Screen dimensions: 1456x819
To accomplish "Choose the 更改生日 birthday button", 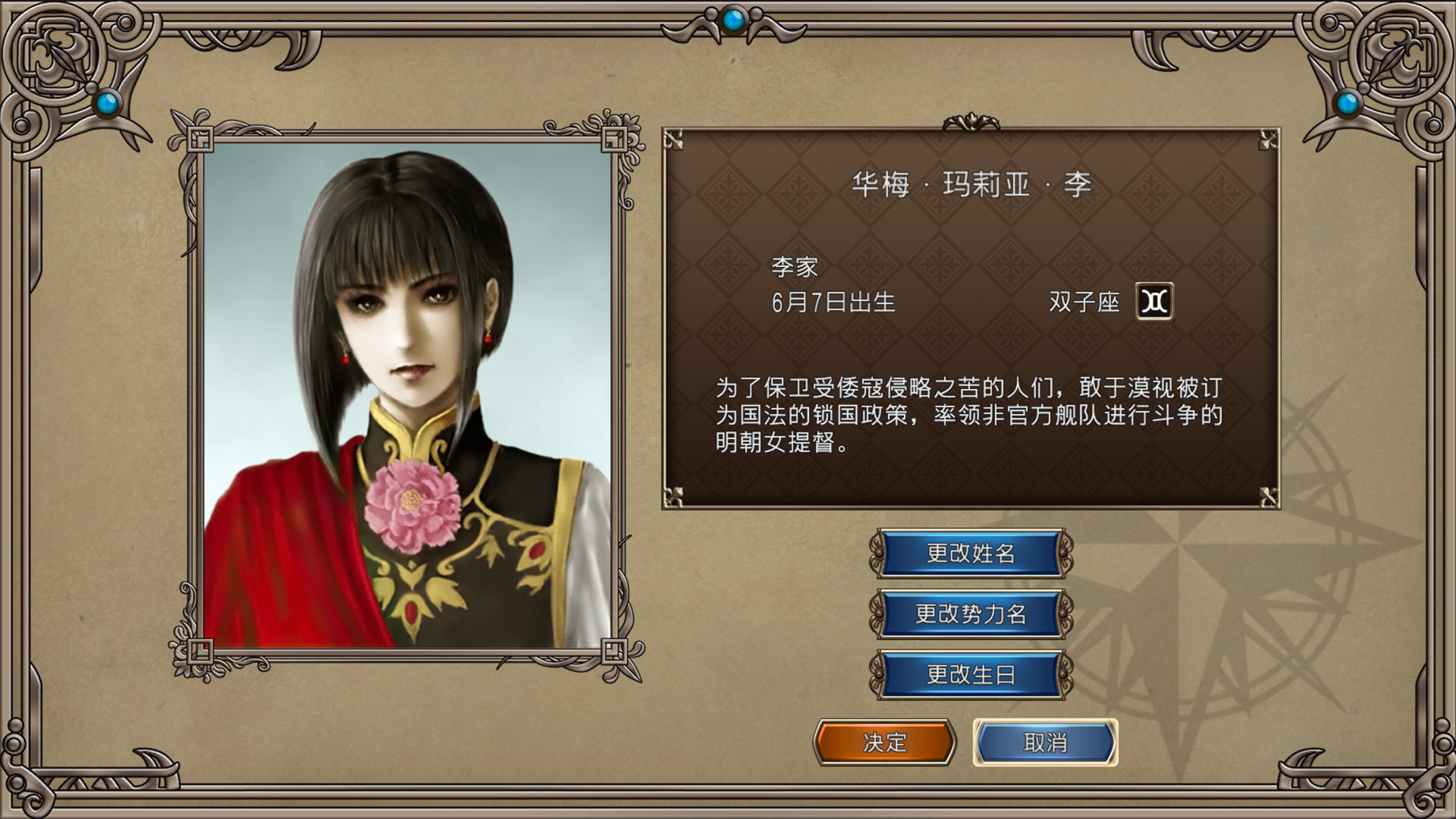I will click(971, 675).
